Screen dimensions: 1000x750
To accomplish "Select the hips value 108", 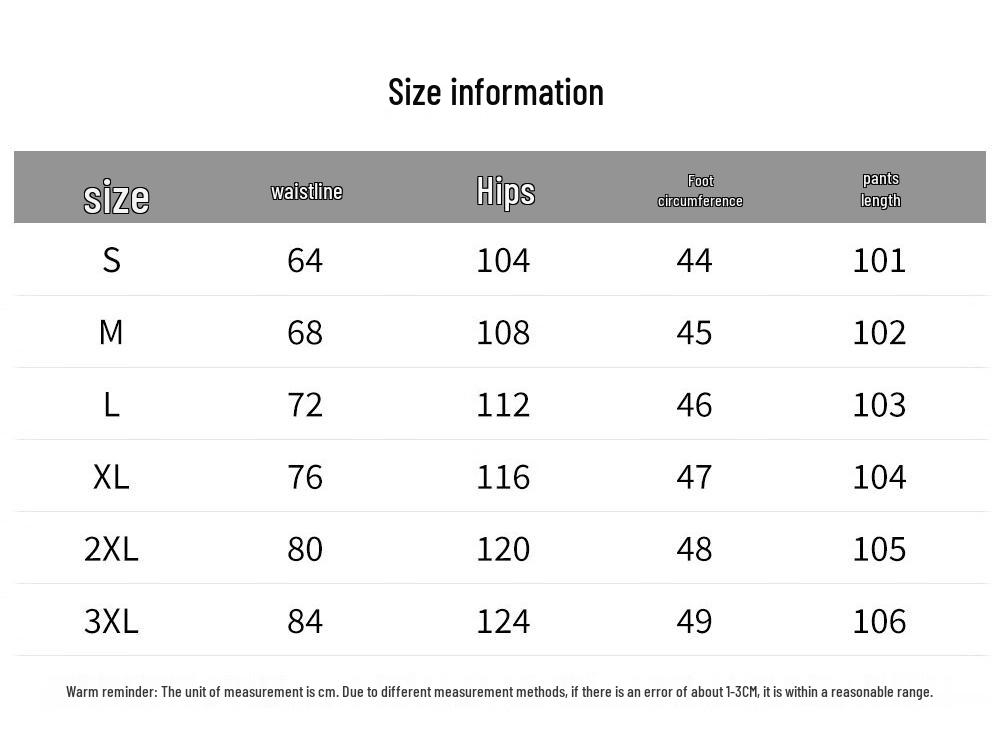I will 503,332.
